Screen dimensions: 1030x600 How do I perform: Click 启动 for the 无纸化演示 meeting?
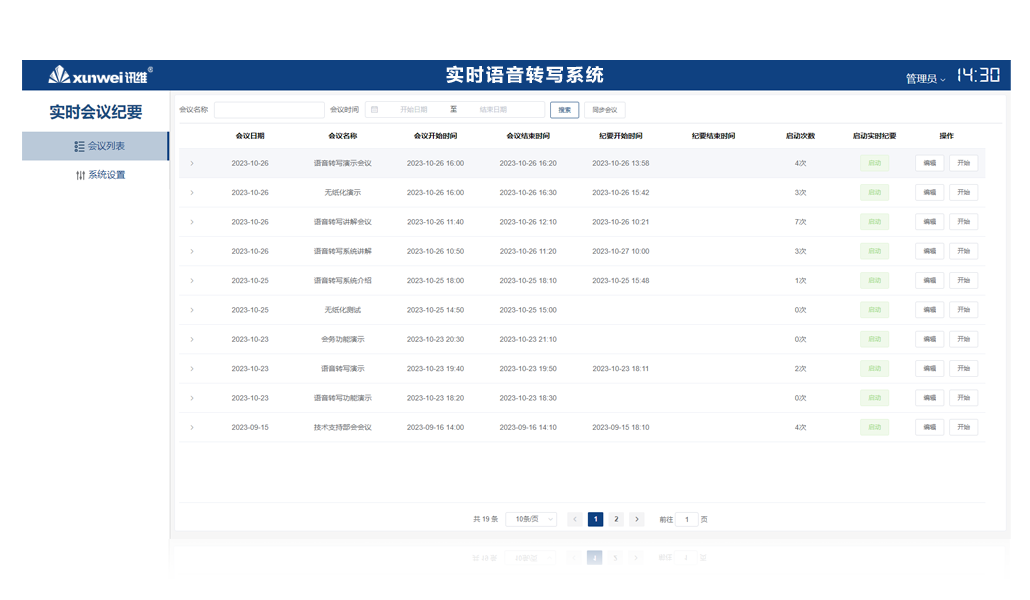(x=874, y=192)
